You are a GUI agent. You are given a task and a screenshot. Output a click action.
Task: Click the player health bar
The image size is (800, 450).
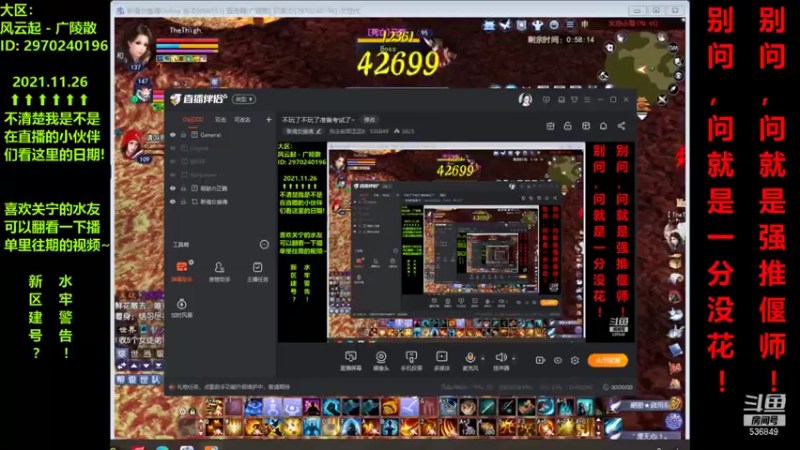187,41
